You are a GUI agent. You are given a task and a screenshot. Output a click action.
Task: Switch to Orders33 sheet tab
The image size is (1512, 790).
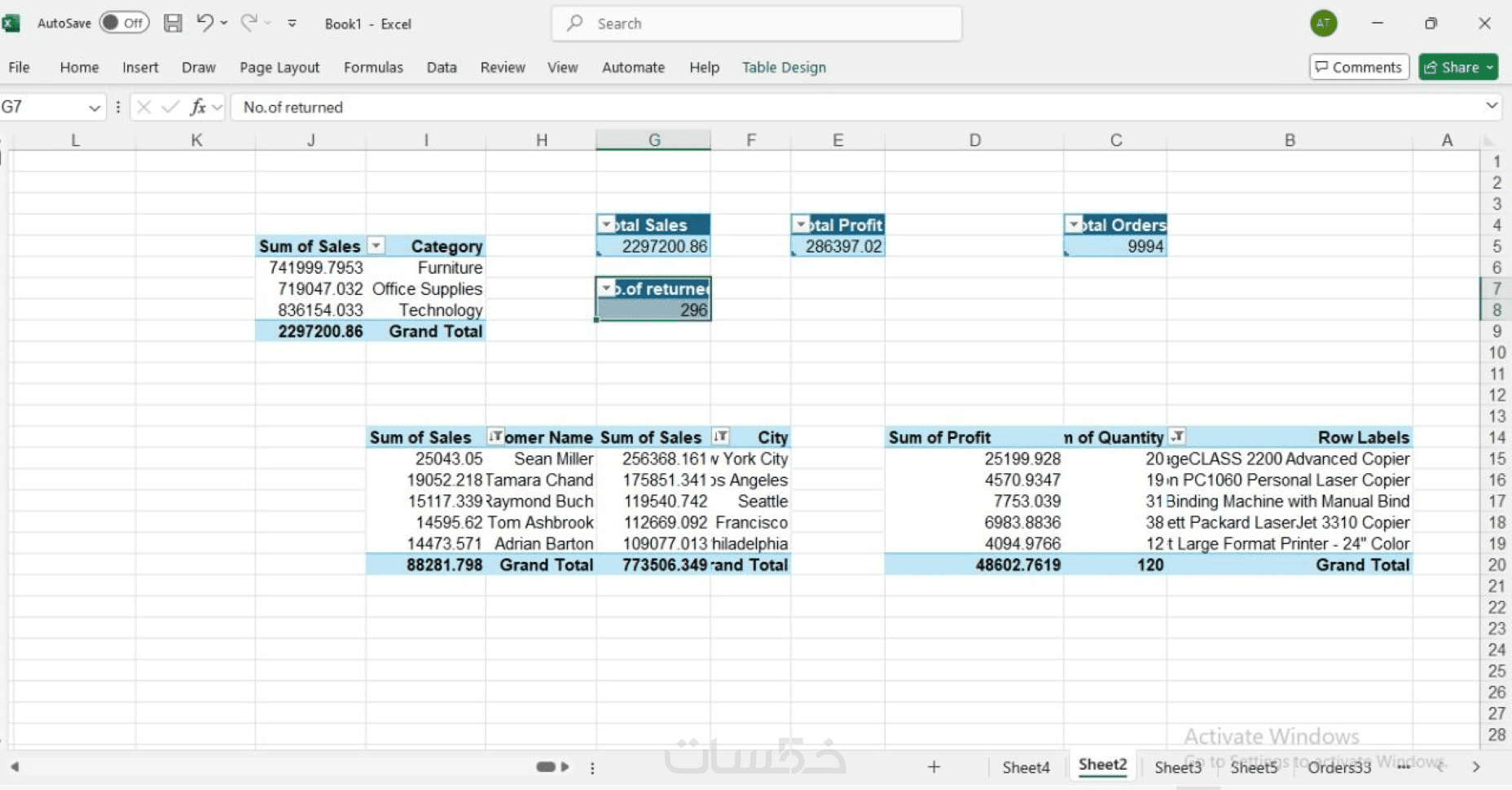tap(1339, 767)
